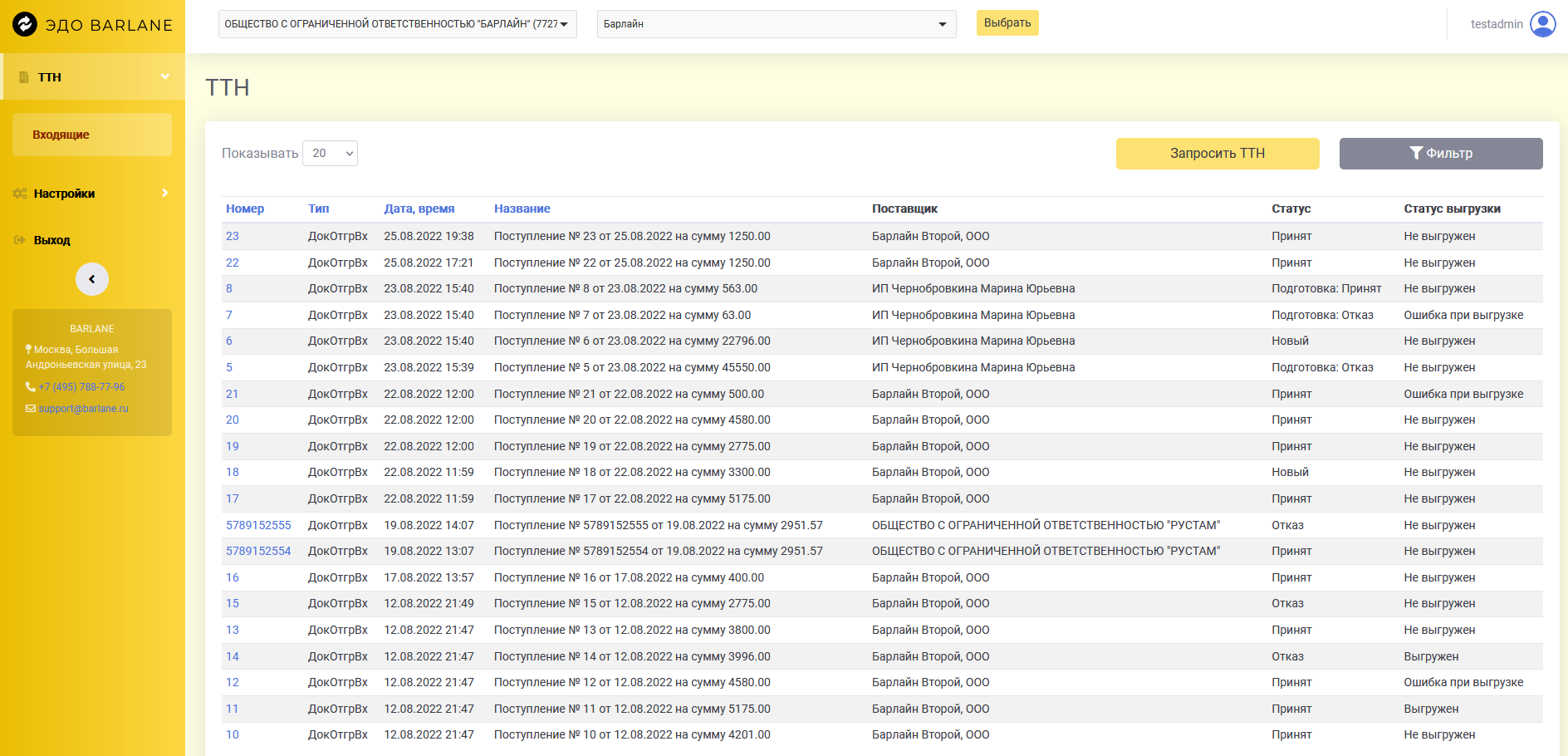Sort table by Тип column
The image size is (1568, 756).
click(x=319, y=209)
